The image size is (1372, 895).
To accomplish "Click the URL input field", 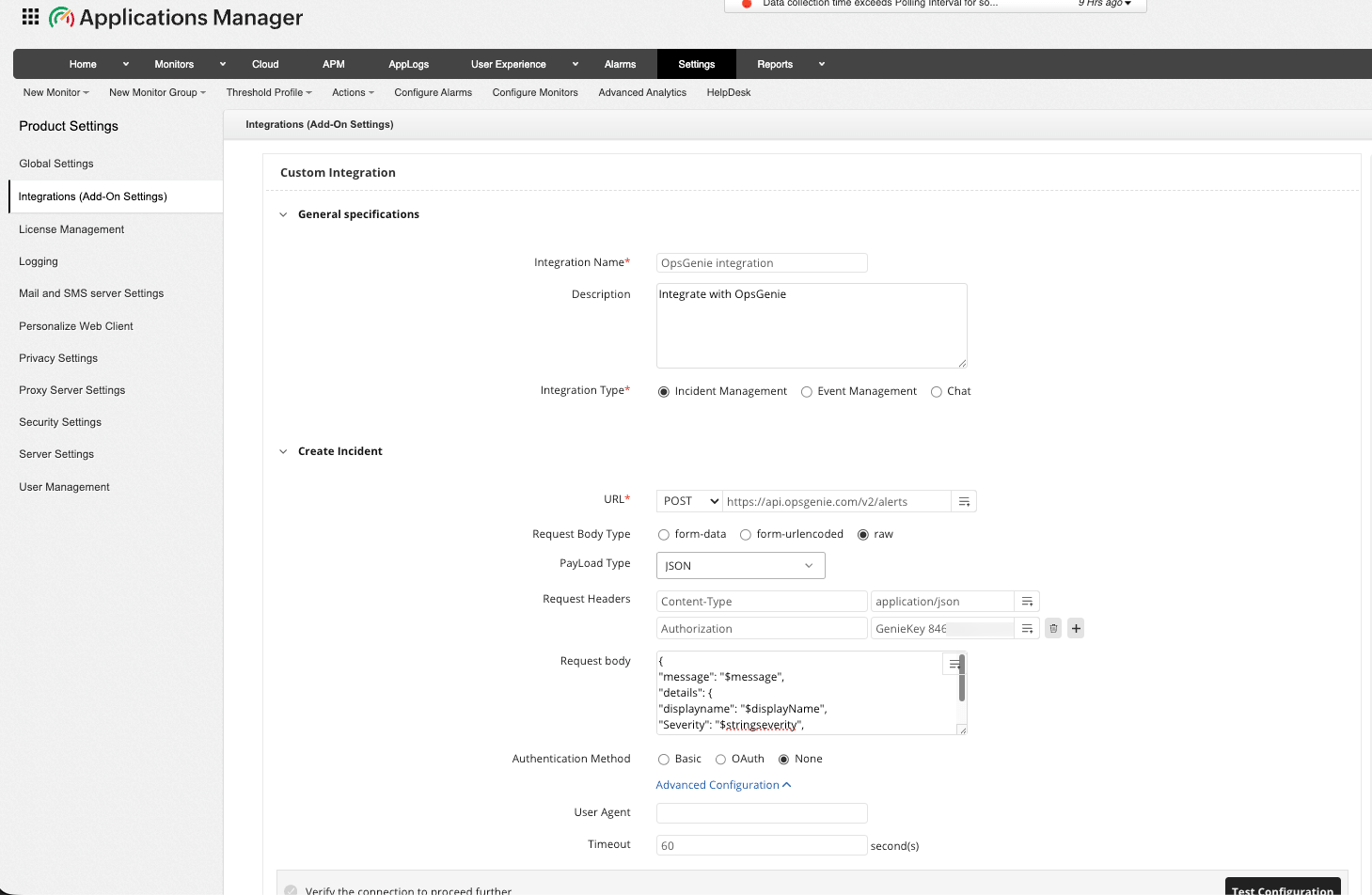I will tap(837, 501).
